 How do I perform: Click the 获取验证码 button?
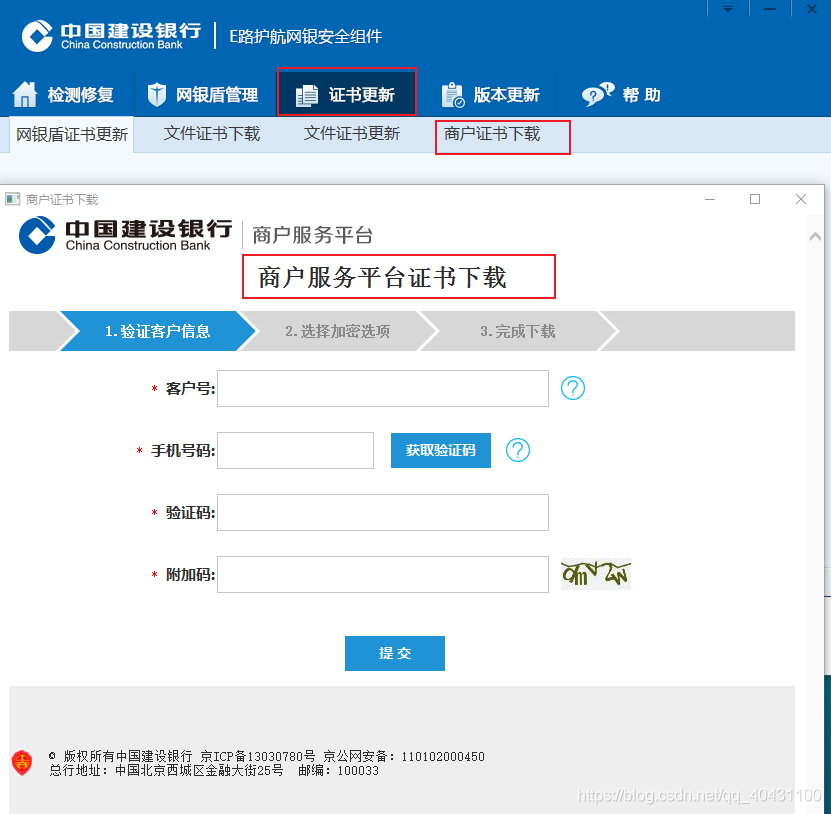pos(441,450)
